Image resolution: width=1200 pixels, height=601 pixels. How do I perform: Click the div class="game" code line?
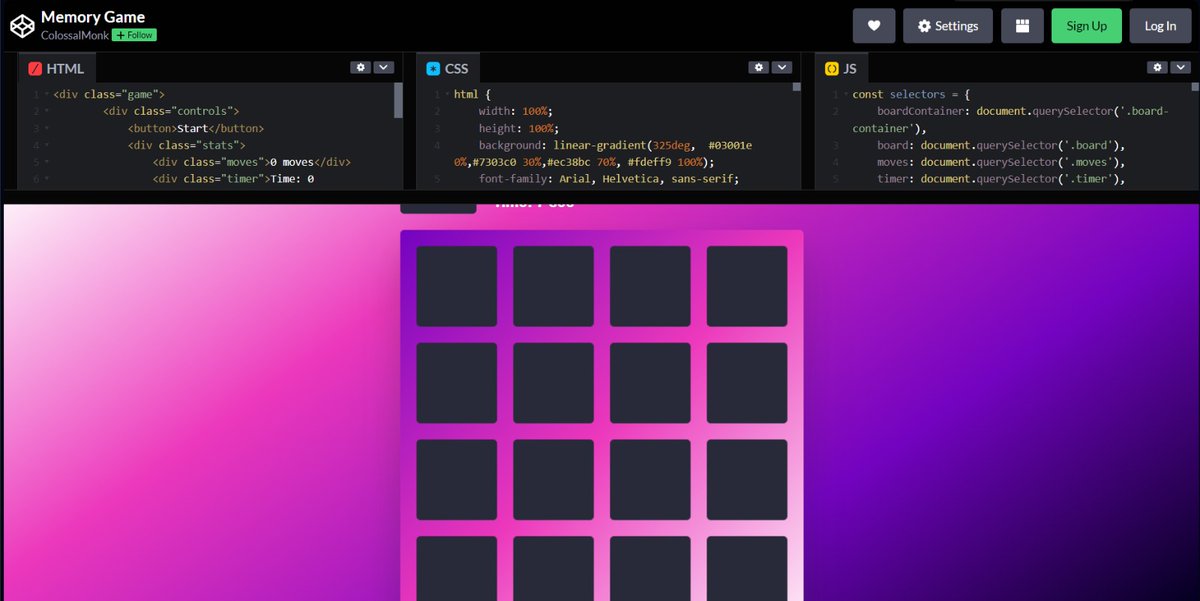(109, 94)
